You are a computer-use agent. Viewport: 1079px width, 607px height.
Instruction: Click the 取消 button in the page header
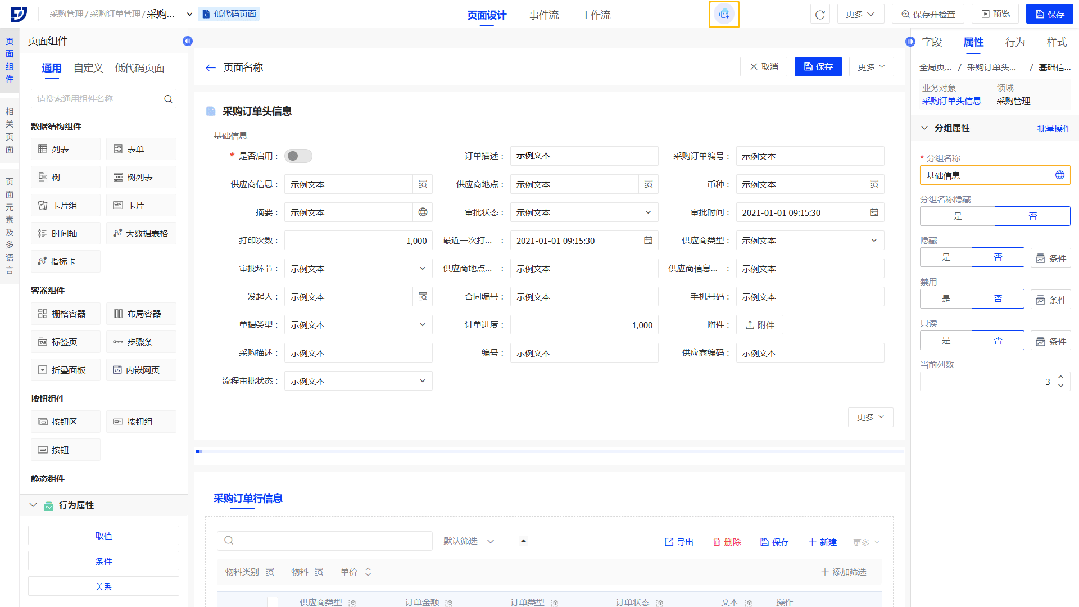click(764, 67)
